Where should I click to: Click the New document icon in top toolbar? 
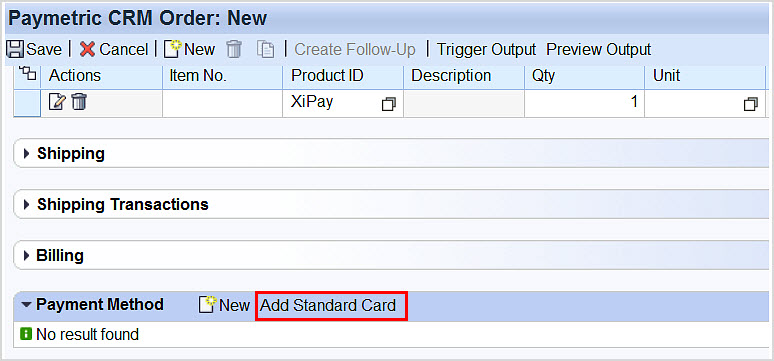coord(173,49)
